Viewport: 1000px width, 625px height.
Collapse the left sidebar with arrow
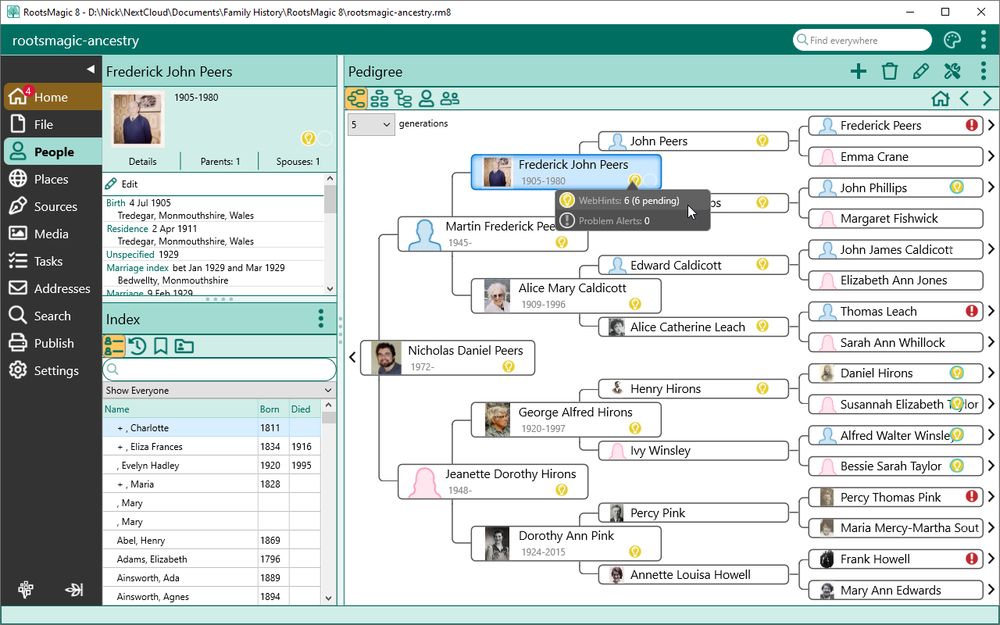click(x=91, y=69)
